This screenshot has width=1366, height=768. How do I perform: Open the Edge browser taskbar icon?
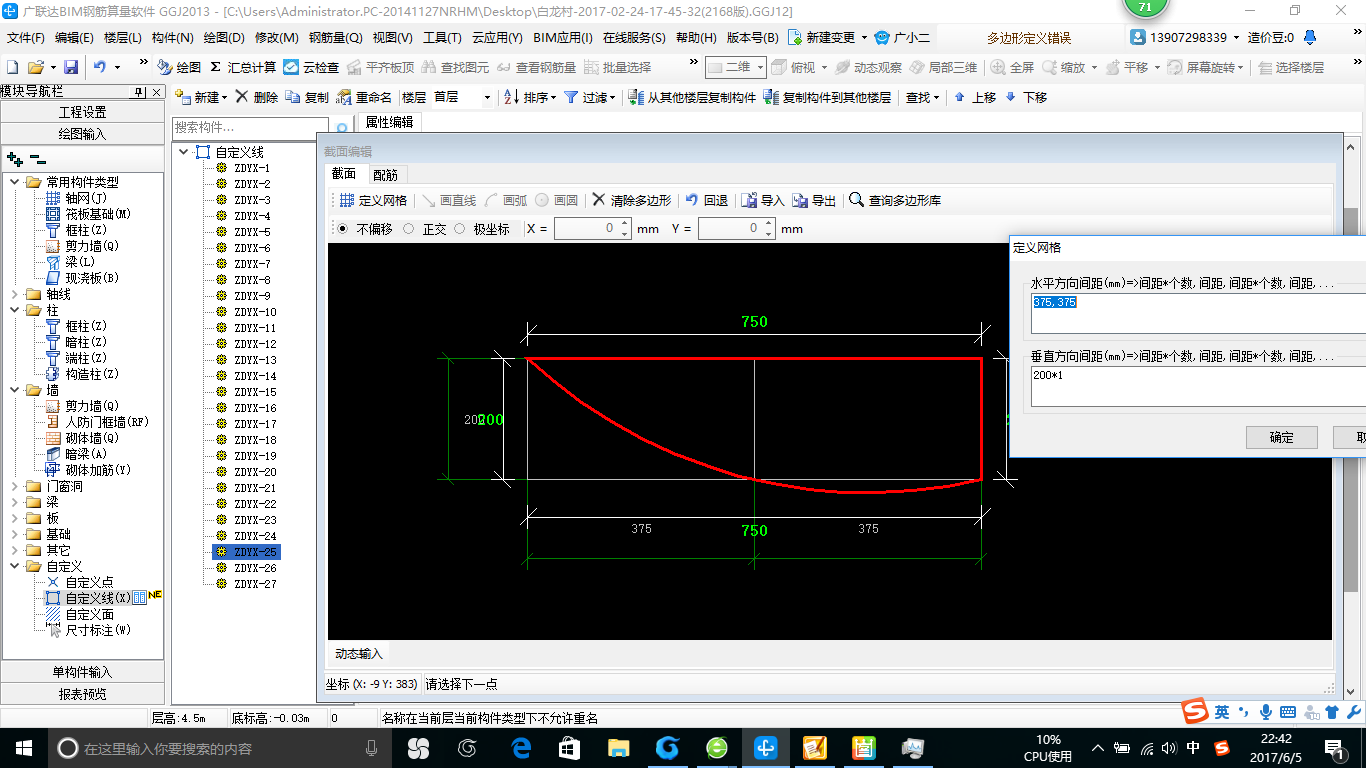(x=521, y=748)
